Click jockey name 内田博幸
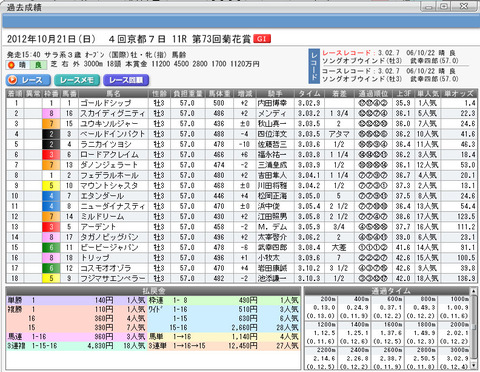 tap(272, 103)
